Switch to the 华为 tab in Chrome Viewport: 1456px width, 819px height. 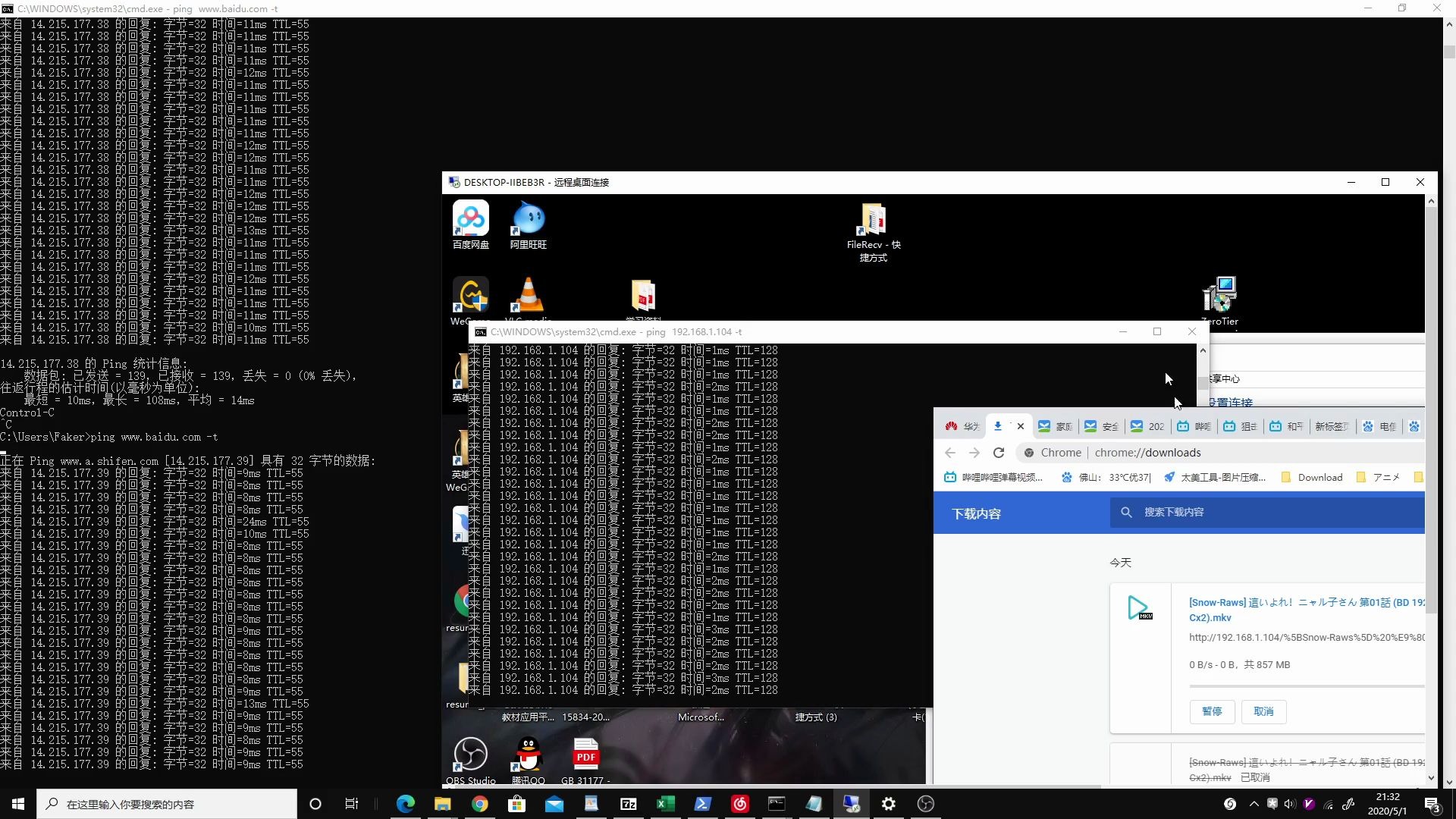[x=963, y=427]
